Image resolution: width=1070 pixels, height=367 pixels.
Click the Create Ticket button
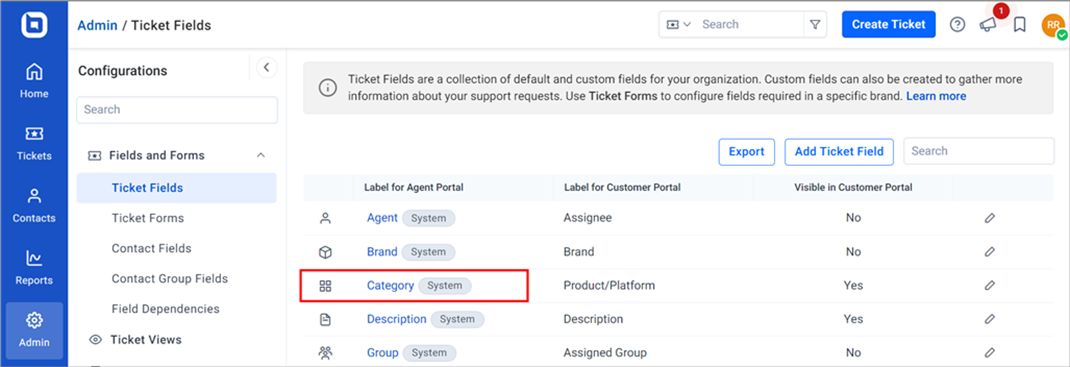pos(888,25)
